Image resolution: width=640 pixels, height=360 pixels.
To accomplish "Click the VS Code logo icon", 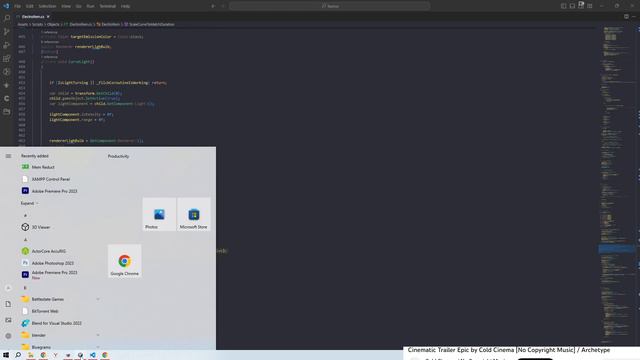I will pyautogui.click(x=6, y=6).
